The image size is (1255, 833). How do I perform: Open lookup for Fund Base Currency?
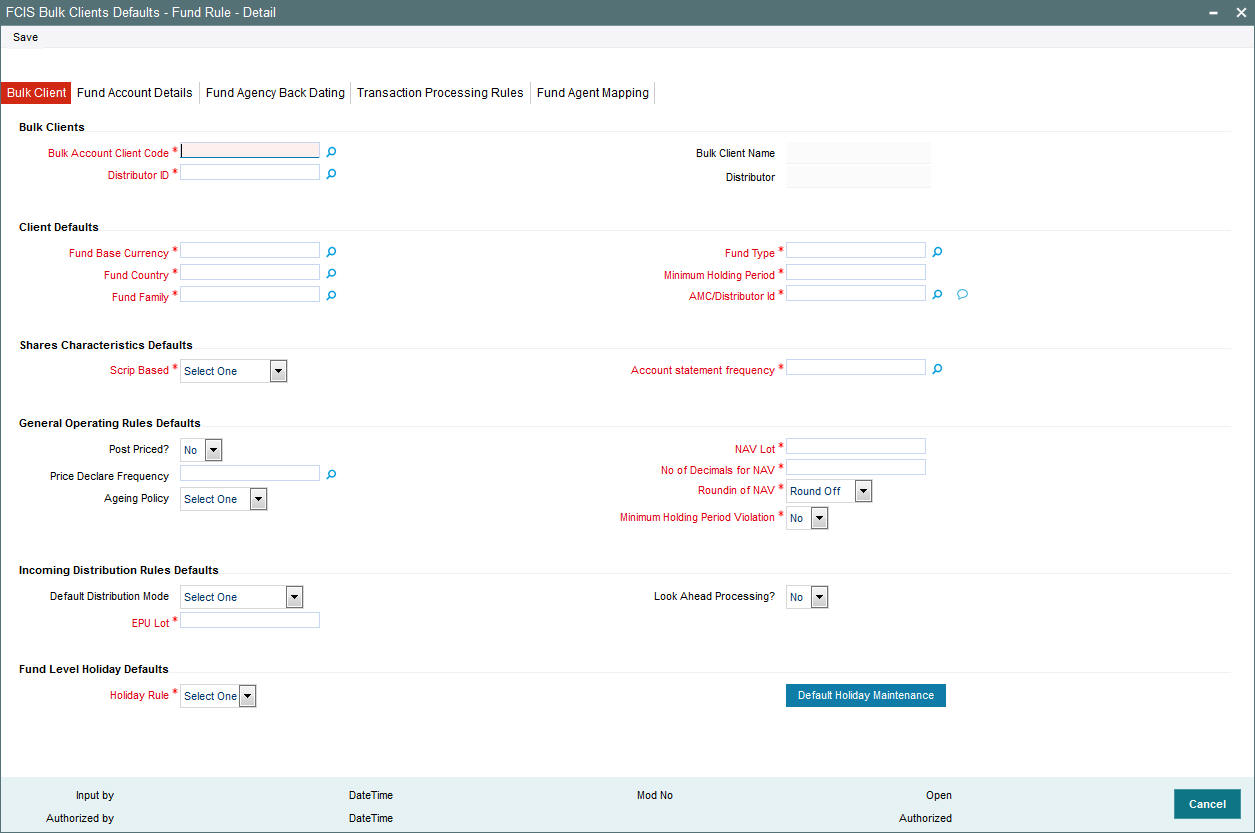tap(332, 252)
